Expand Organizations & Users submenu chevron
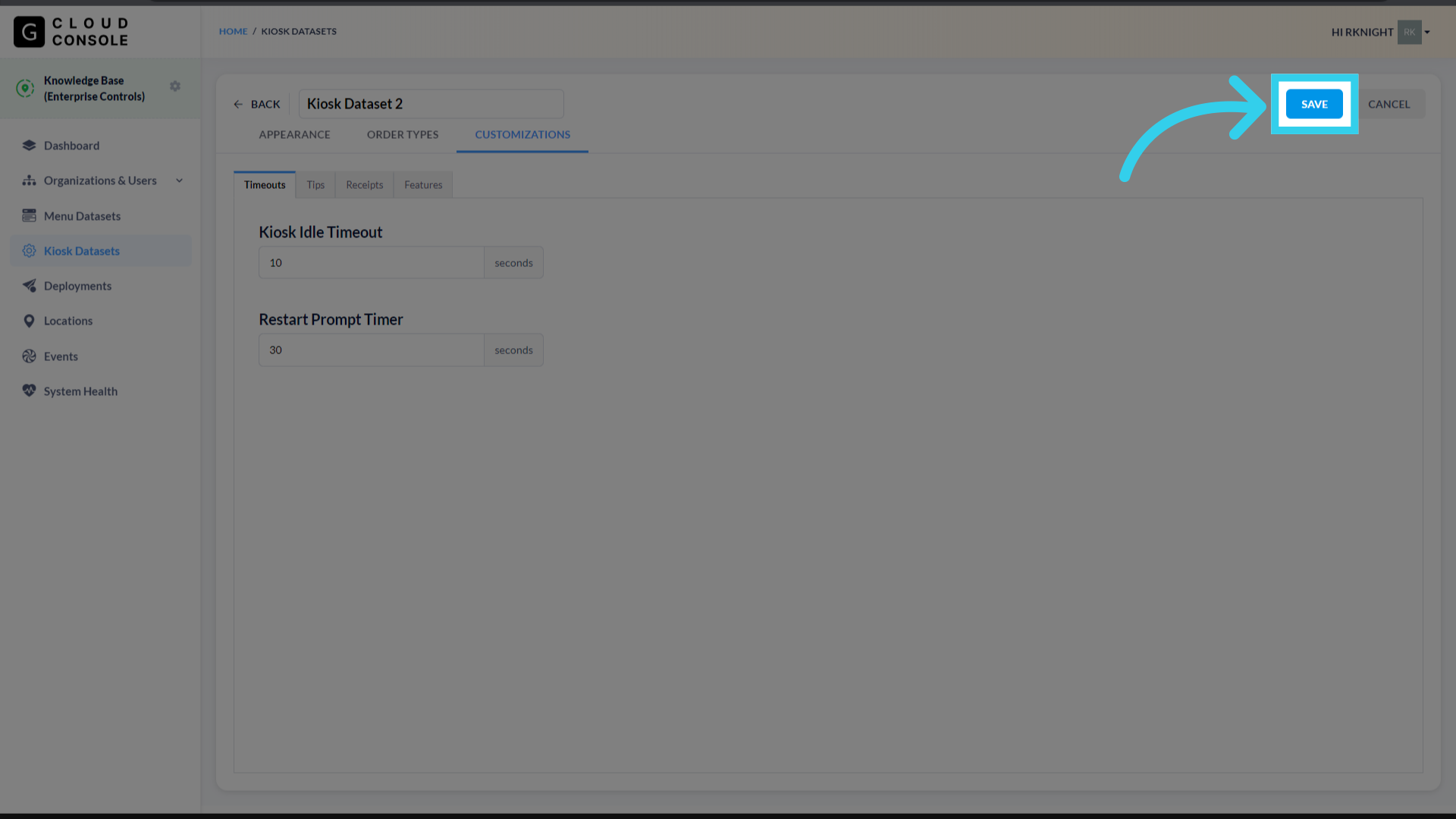The image size is (1456, 819). [x=180, y=180]
